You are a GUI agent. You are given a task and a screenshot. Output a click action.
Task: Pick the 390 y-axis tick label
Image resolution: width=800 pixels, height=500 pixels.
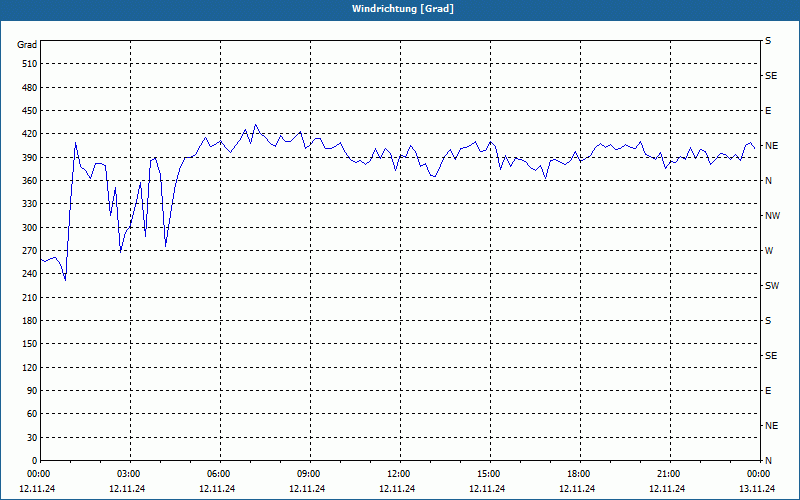pos(30,158)
